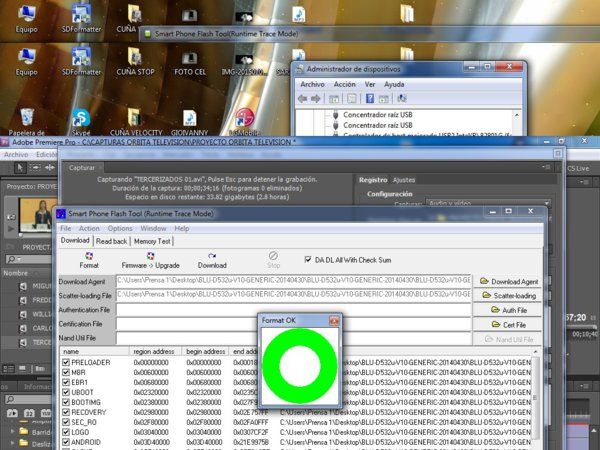Open the Papelera de reciclaje desktop icon
This screenshot has width=600, height=450.
point(27,122)
